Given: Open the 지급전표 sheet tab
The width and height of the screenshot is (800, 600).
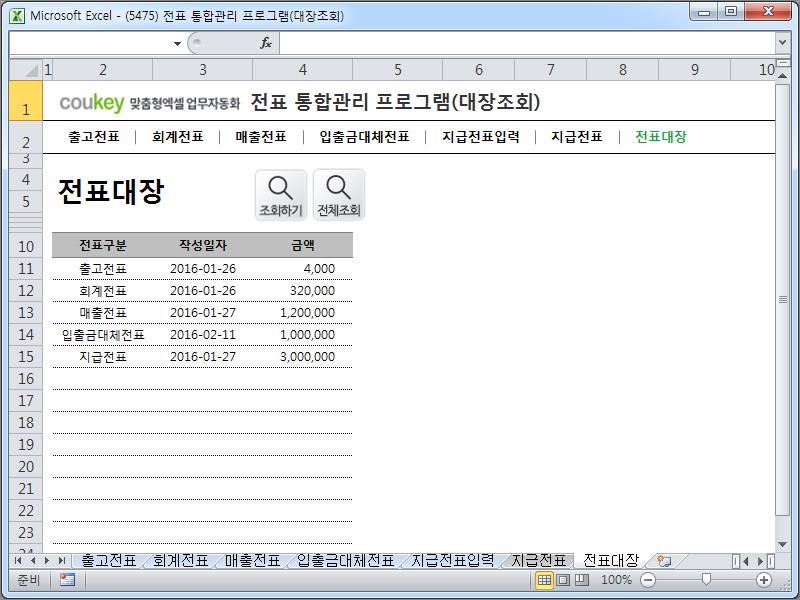Looking at the screenshot, I should point(539,561).
